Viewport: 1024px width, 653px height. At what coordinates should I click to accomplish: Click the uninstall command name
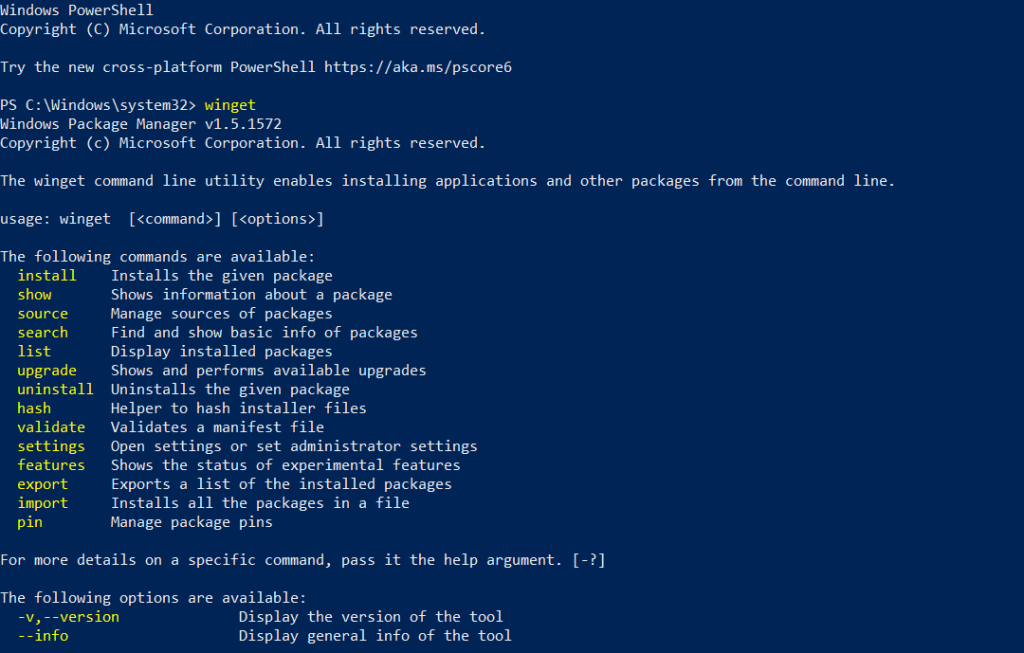click(x=55, y=389)
